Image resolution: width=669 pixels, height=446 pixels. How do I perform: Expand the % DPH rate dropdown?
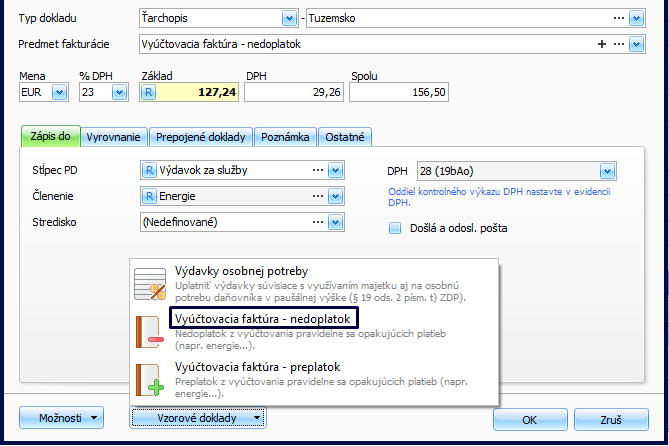[x=120, y=92]
